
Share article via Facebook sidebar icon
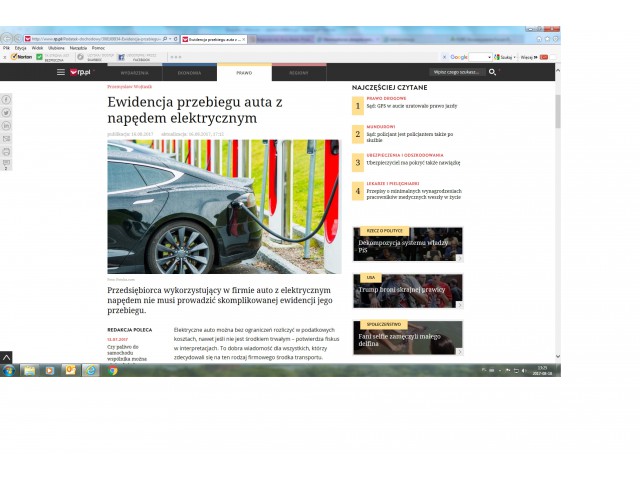[x=7, y=100]
